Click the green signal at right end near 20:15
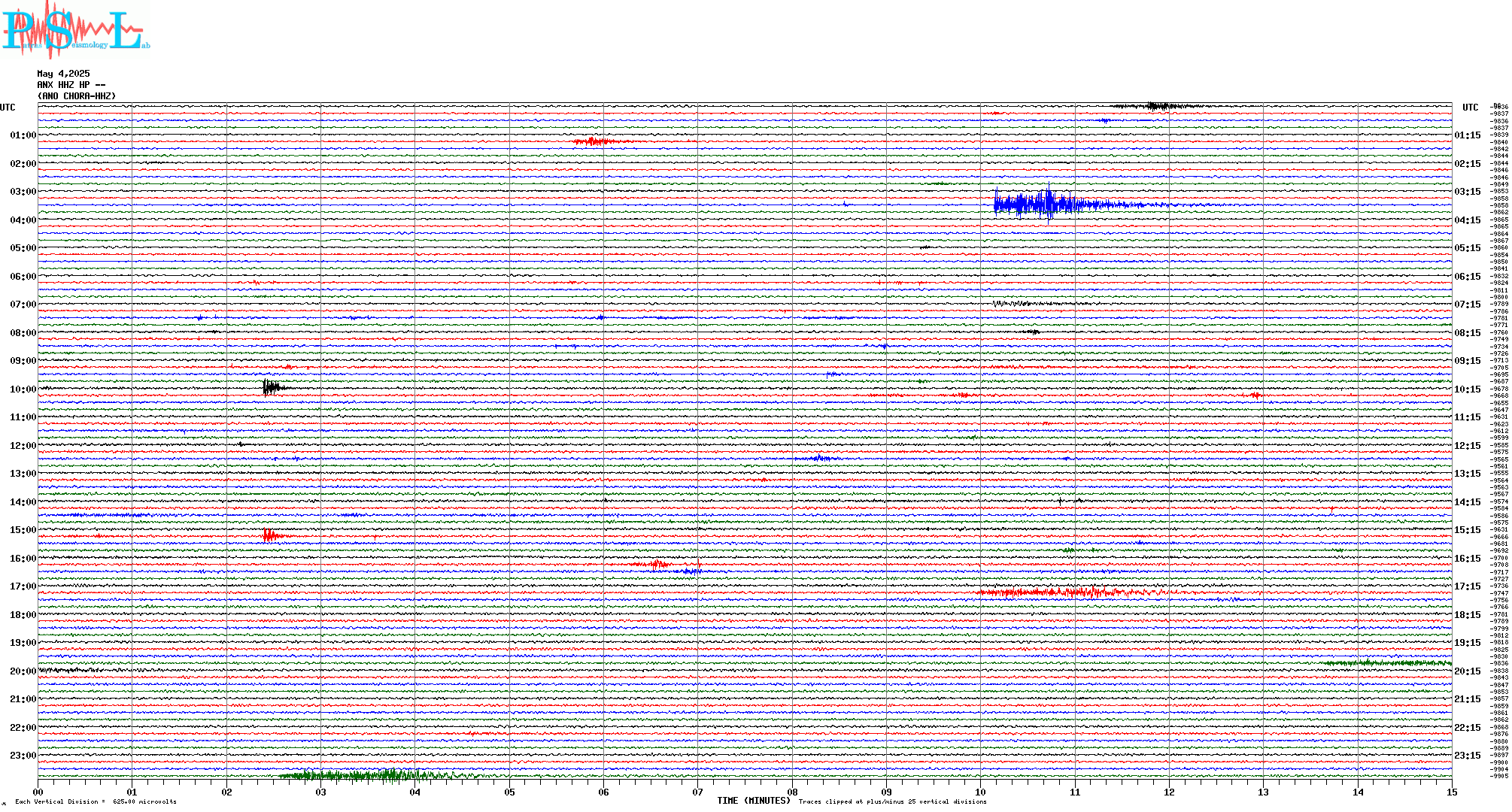1512x812 pixels. click(1392, 662)
